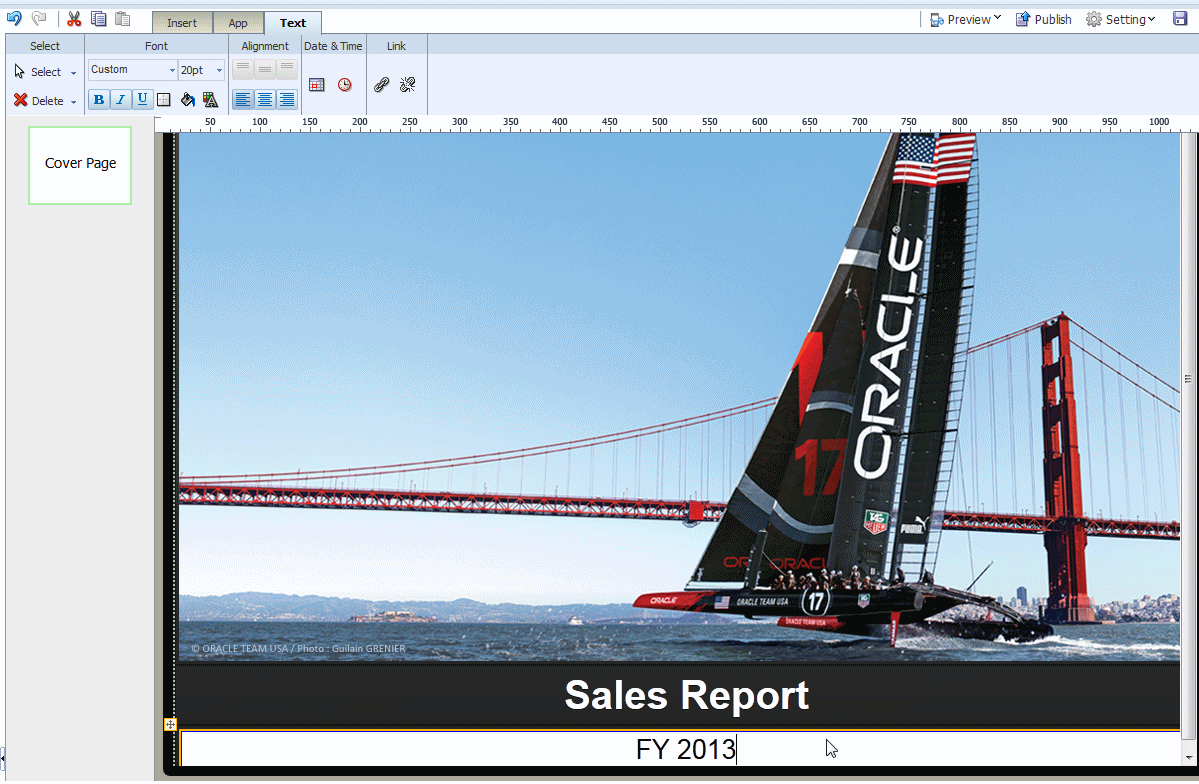1199x784 pixels.
Task: Click the sailboat cover image
Action: click(x=679, y=396)
